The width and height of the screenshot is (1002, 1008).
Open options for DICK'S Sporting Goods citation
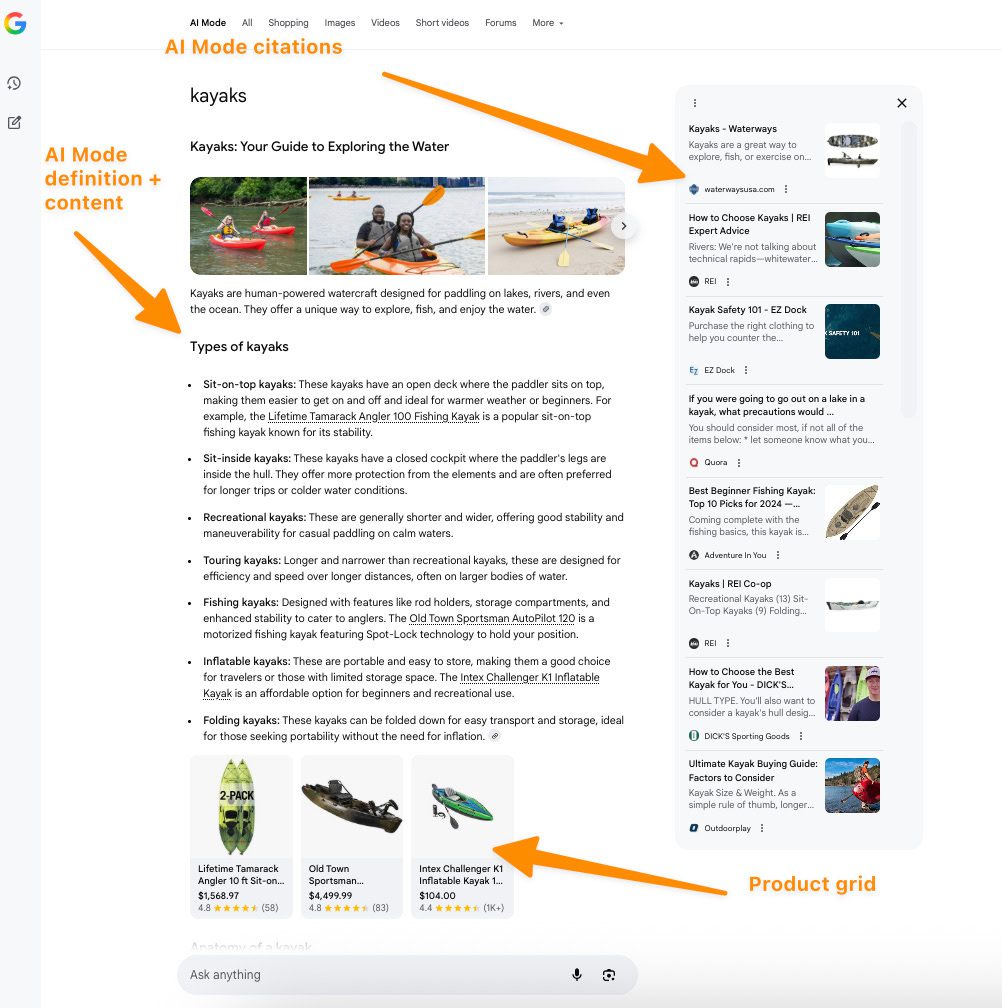[x=801, y=736]
